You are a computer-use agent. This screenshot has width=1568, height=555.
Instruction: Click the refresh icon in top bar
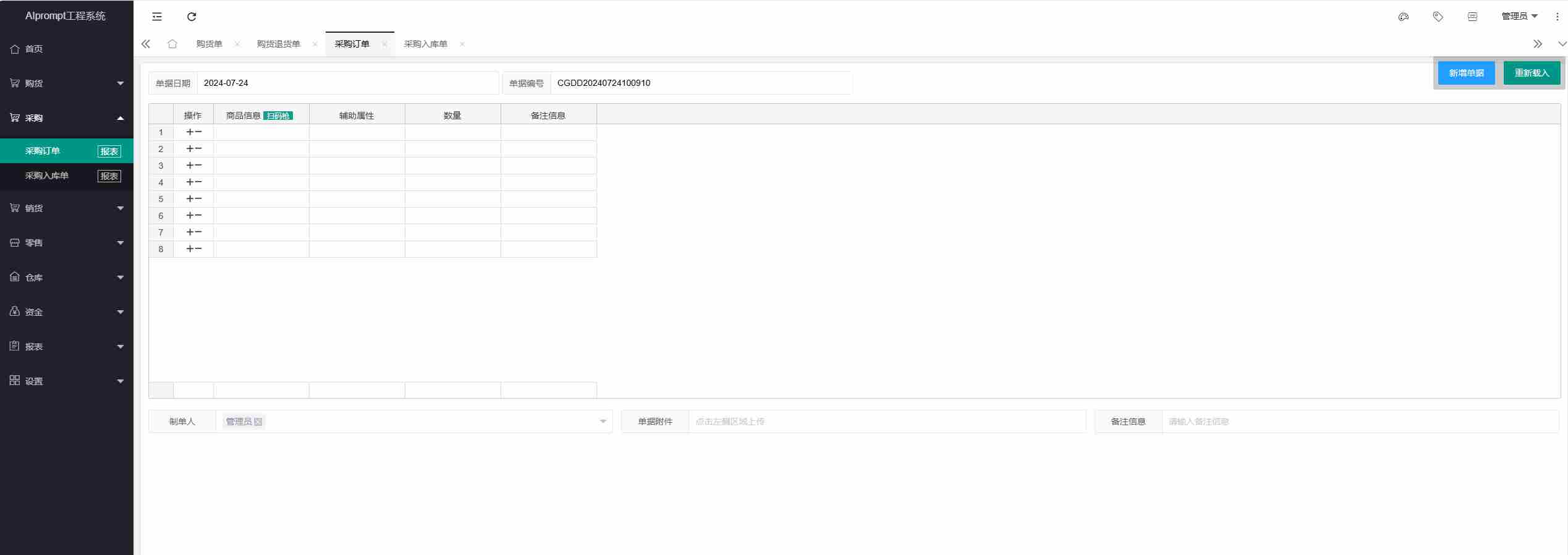click(192, 17)
